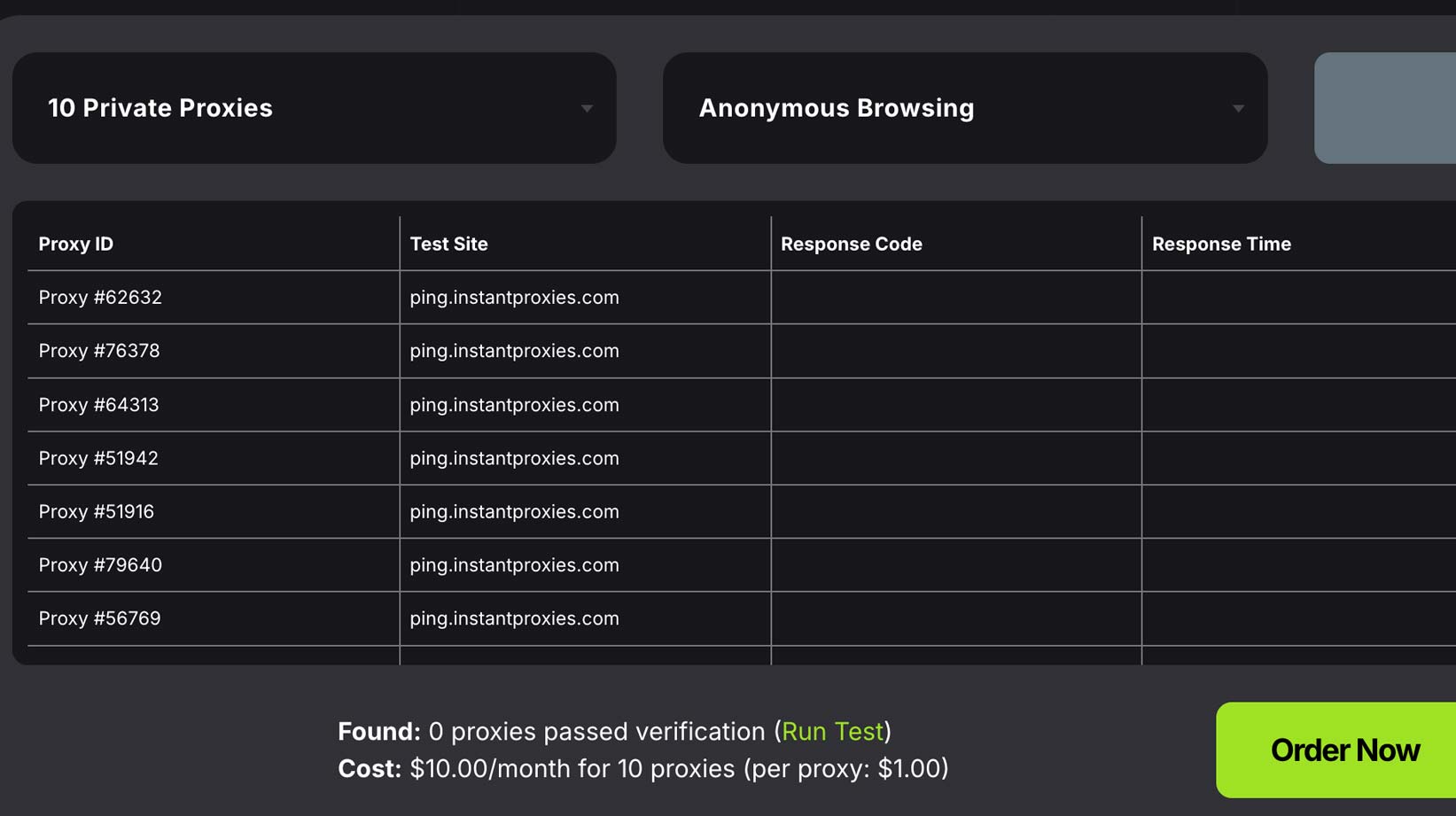Click the Proxy #56769 cell
1456x816 pixels.
pyautogui.click(x=99, y=618)
